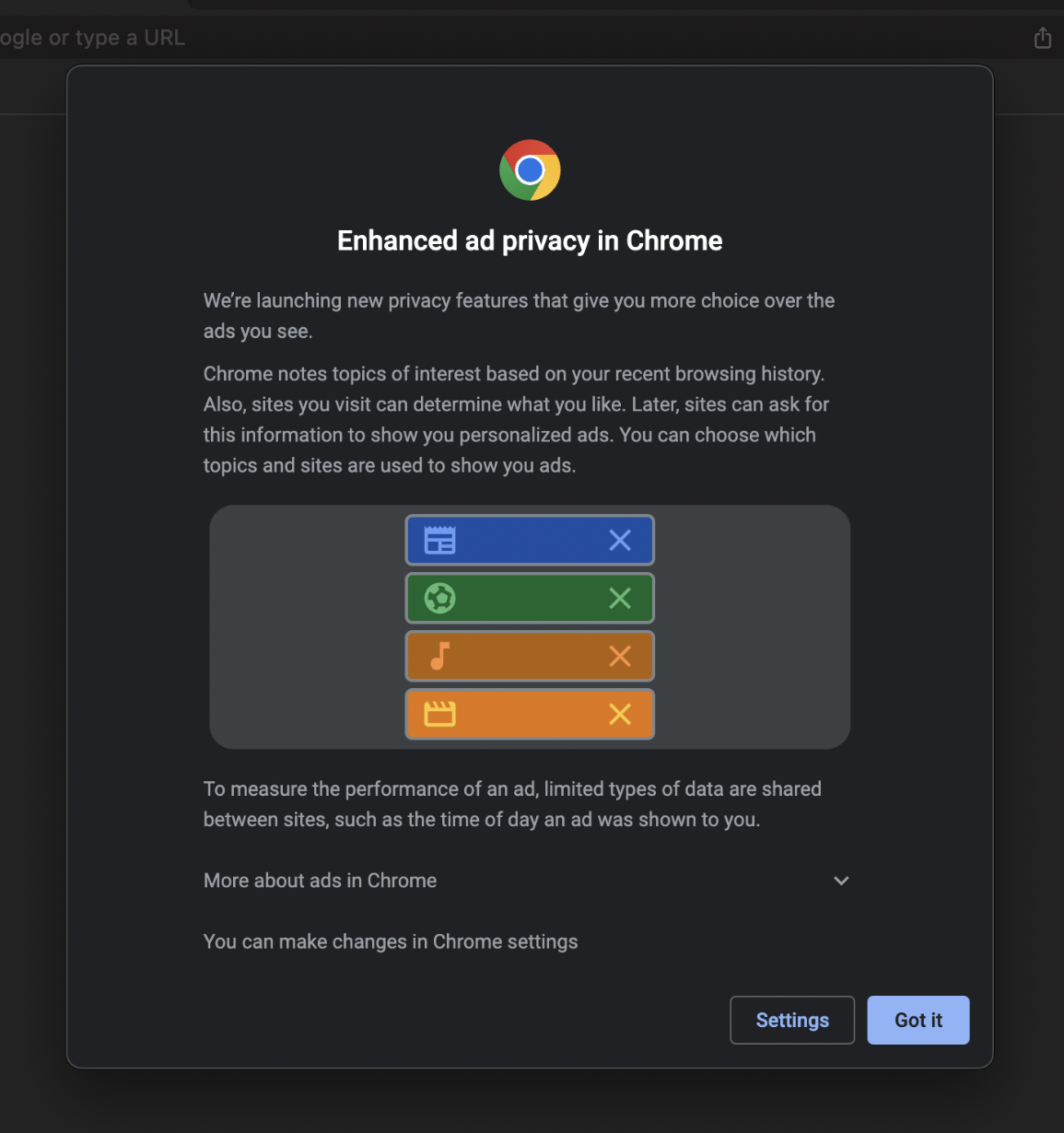This screenshot has height=1133, width=1064.
Task: Click the news article icon on blue bar
Action: [439, 540]
